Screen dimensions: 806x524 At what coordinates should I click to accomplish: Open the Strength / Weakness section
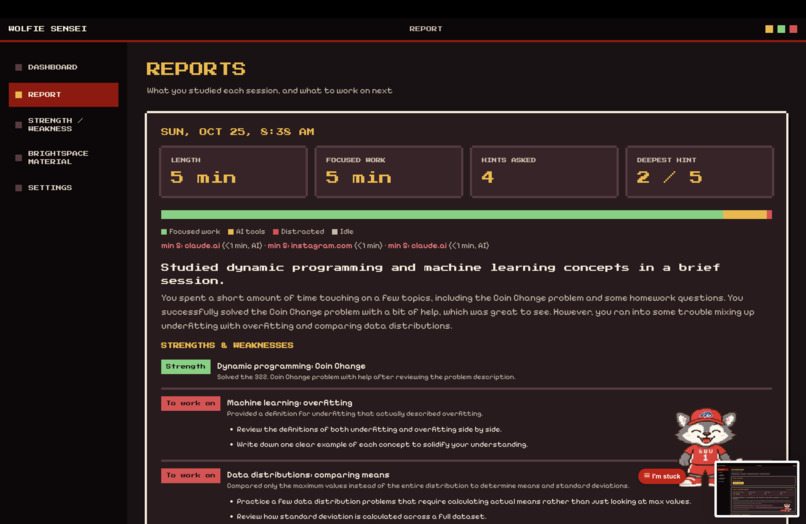point(63,124)
